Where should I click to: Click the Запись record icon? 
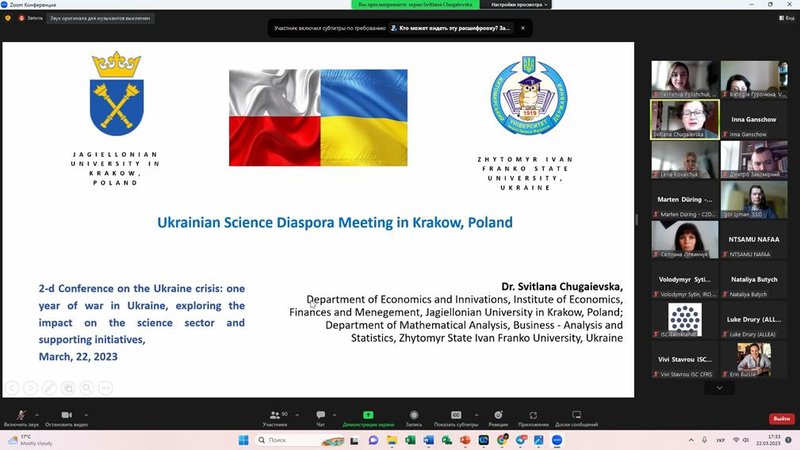414,415
